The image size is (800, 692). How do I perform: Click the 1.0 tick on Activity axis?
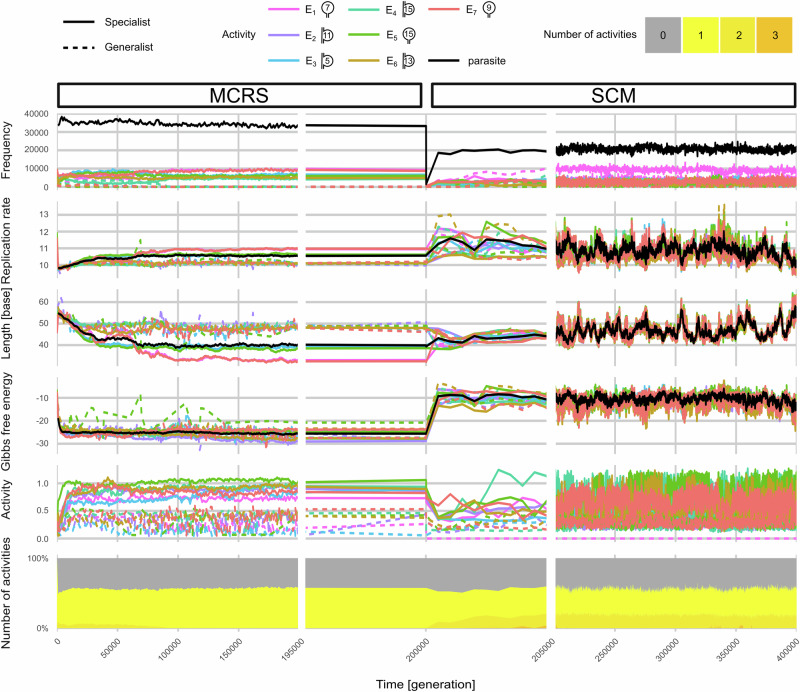coord(43,483)
